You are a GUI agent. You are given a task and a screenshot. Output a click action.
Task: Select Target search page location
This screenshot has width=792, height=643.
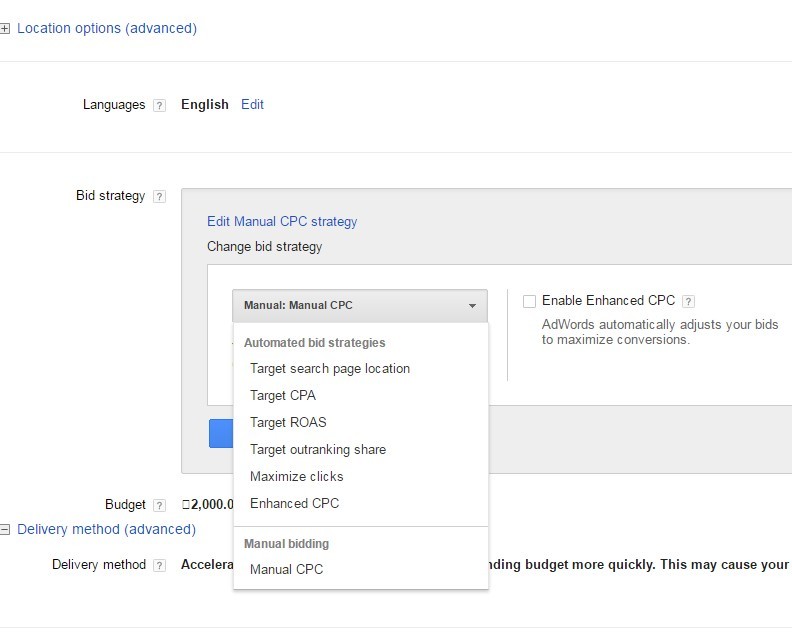coord(330,369)
